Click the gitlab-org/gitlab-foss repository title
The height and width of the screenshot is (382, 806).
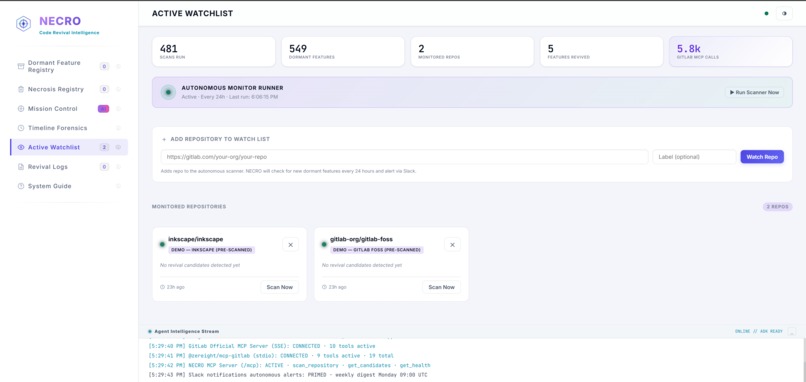click(x=361, y=239)
